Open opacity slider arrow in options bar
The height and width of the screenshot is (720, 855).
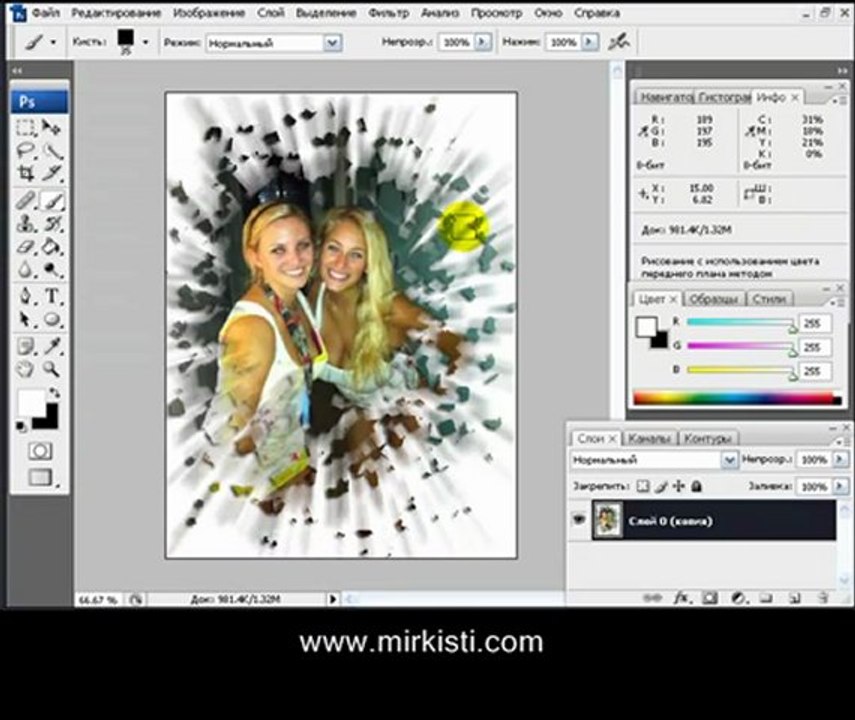(483, 41)
